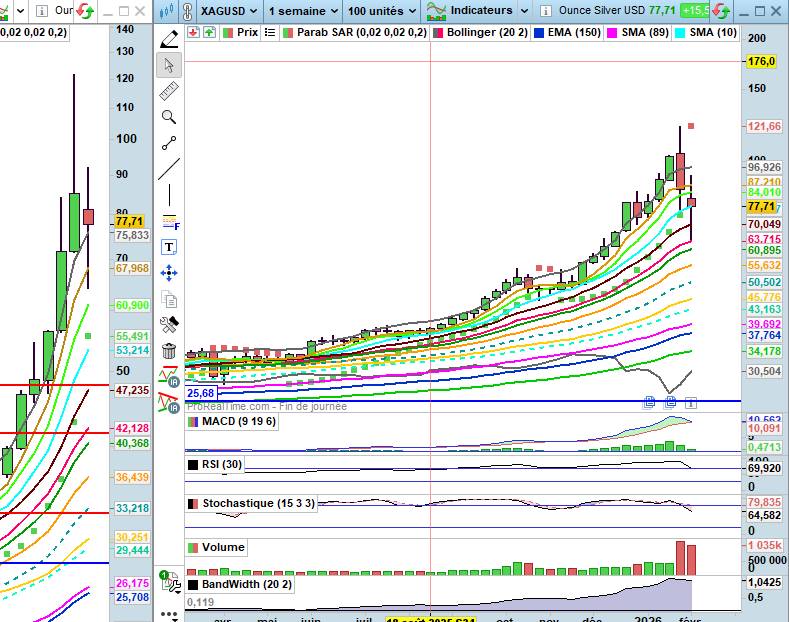789x622 pixels.
Task: Select the cursor pointer tool
Action: (169, 65)
